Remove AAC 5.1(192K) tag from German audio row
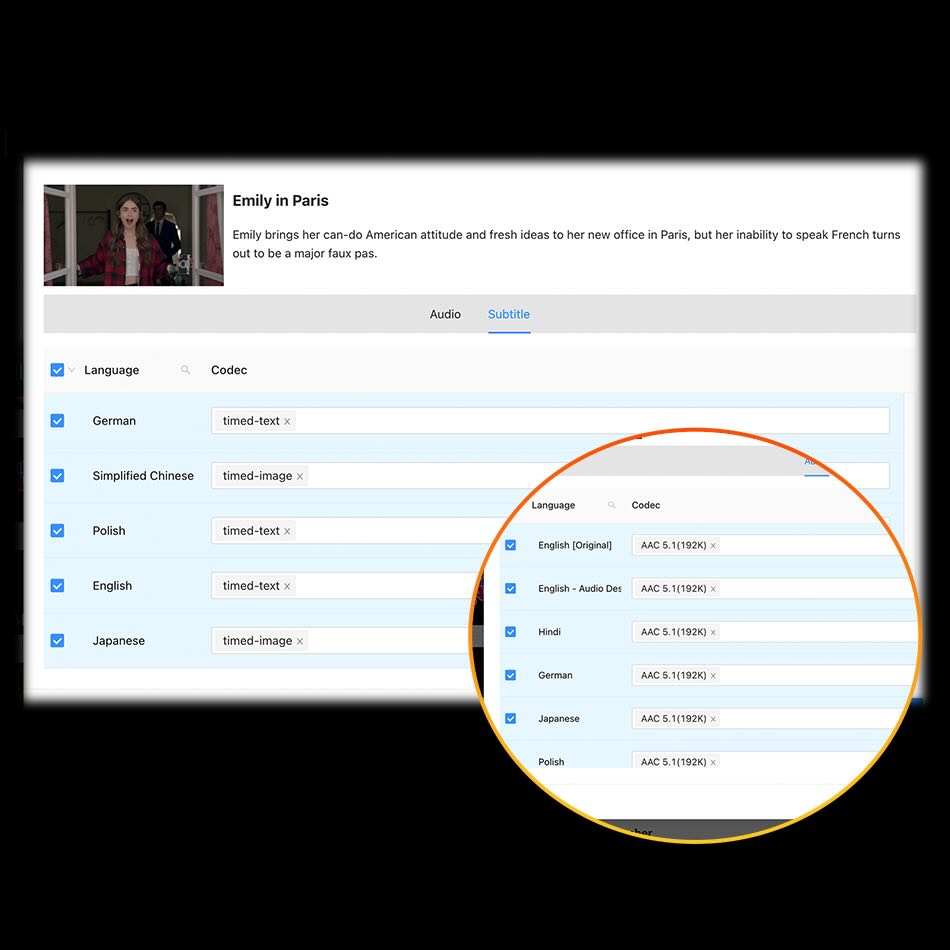The width and height of the screenshot is (950, 950). point(713,676)
